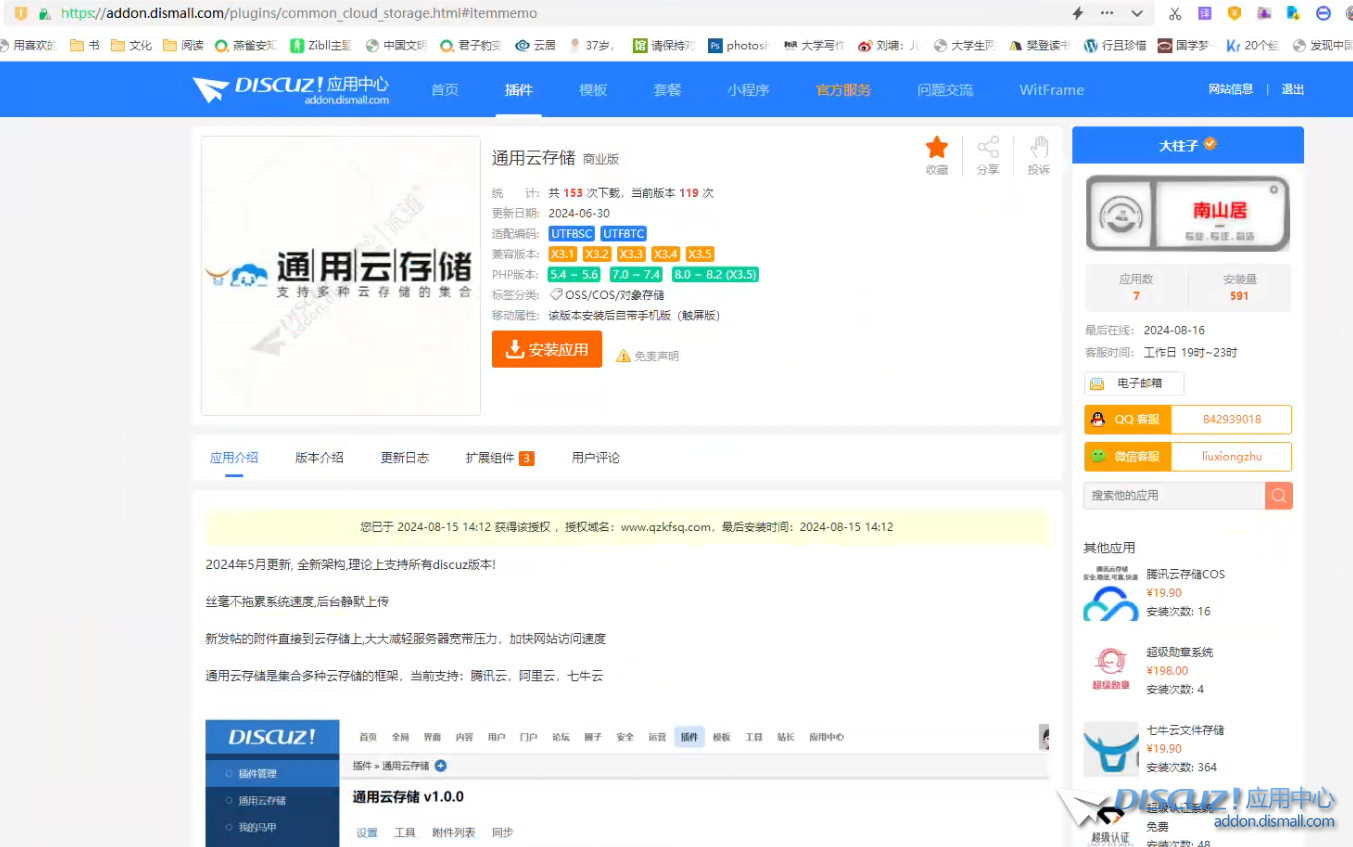The height and width of the screenshot is (847, 1353).
Task: Open the 七牛云文件存储 app link
Action: [x=1185, y=730]
